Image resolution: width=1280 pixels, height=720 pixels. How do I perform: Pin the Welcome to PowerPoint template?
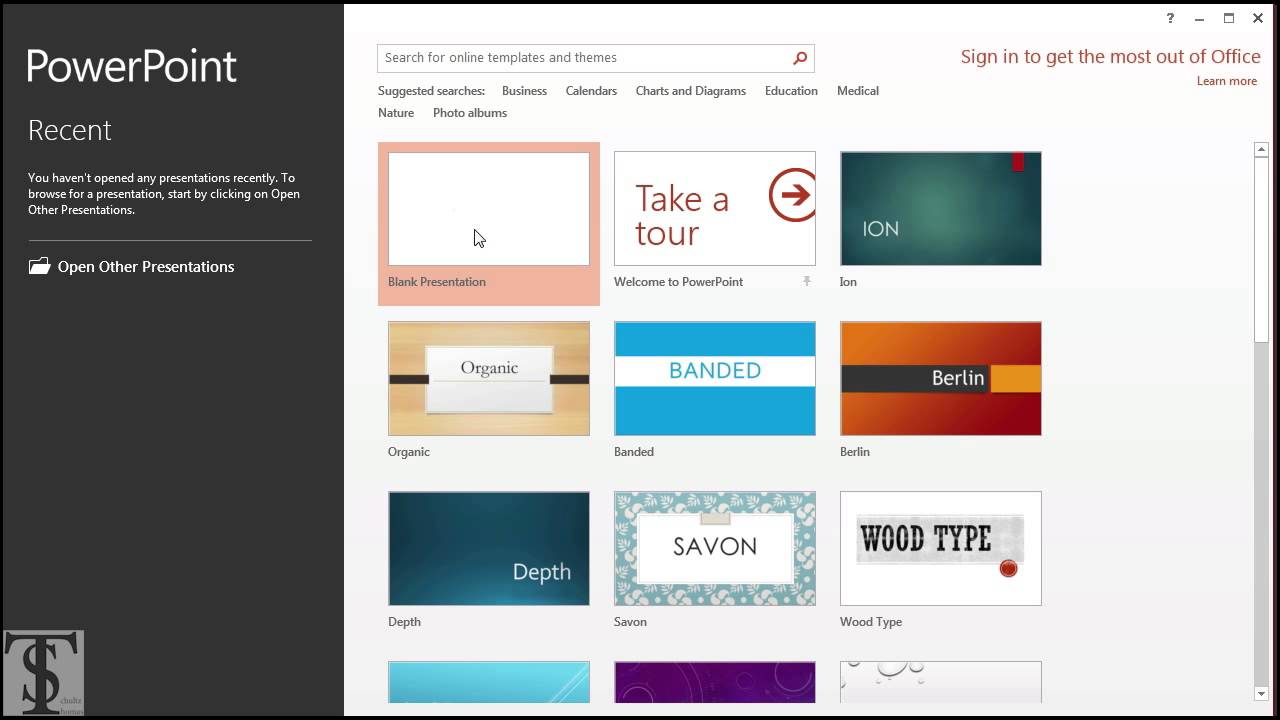[806, 282]
